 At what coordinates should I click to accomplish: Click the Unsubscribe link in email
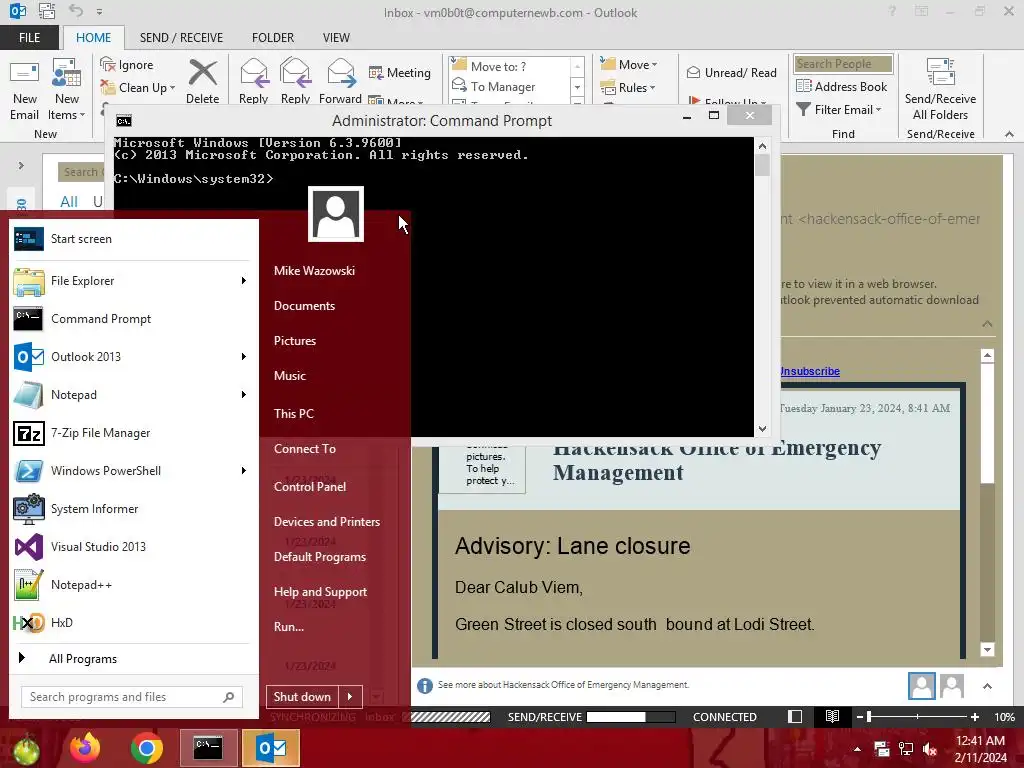(x=810, y=371)
